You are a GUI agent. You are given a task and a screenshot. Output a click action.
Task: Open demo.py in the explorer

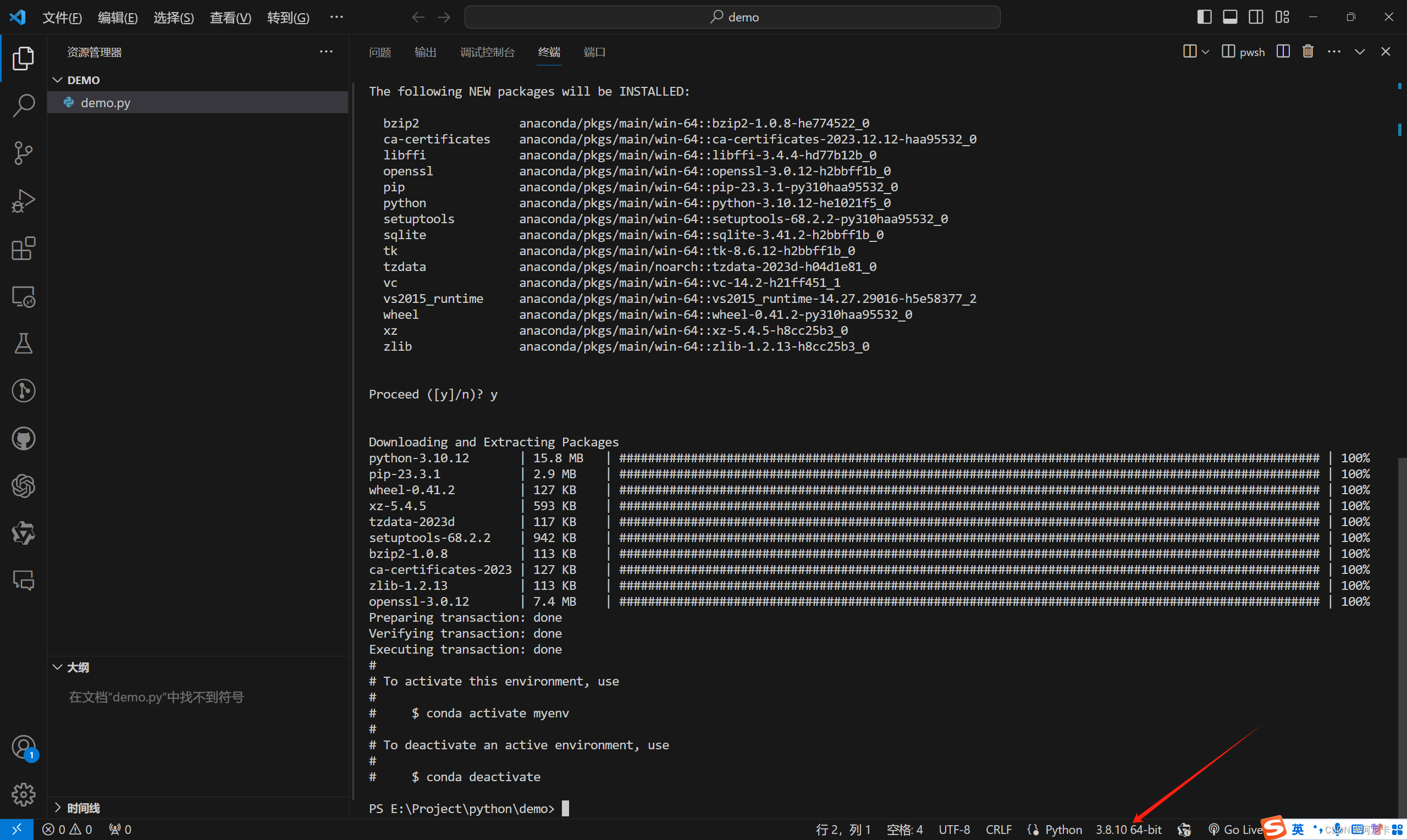click(197, 102)
